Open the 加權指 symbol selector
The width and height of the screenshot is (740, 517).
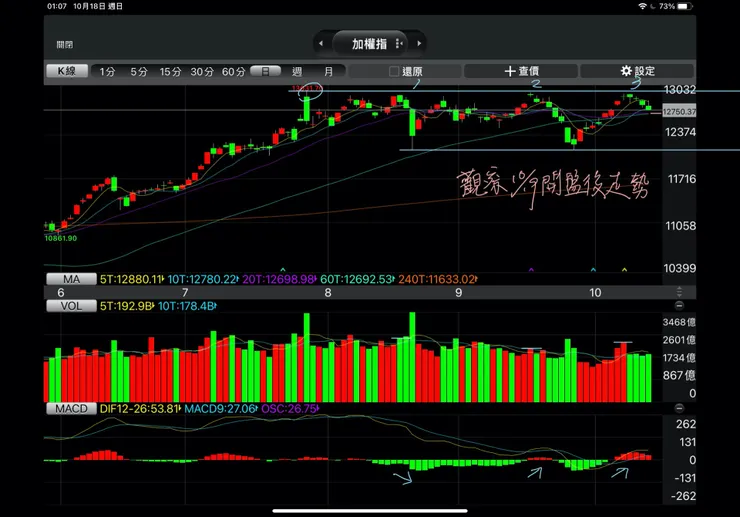pos(369,44)
